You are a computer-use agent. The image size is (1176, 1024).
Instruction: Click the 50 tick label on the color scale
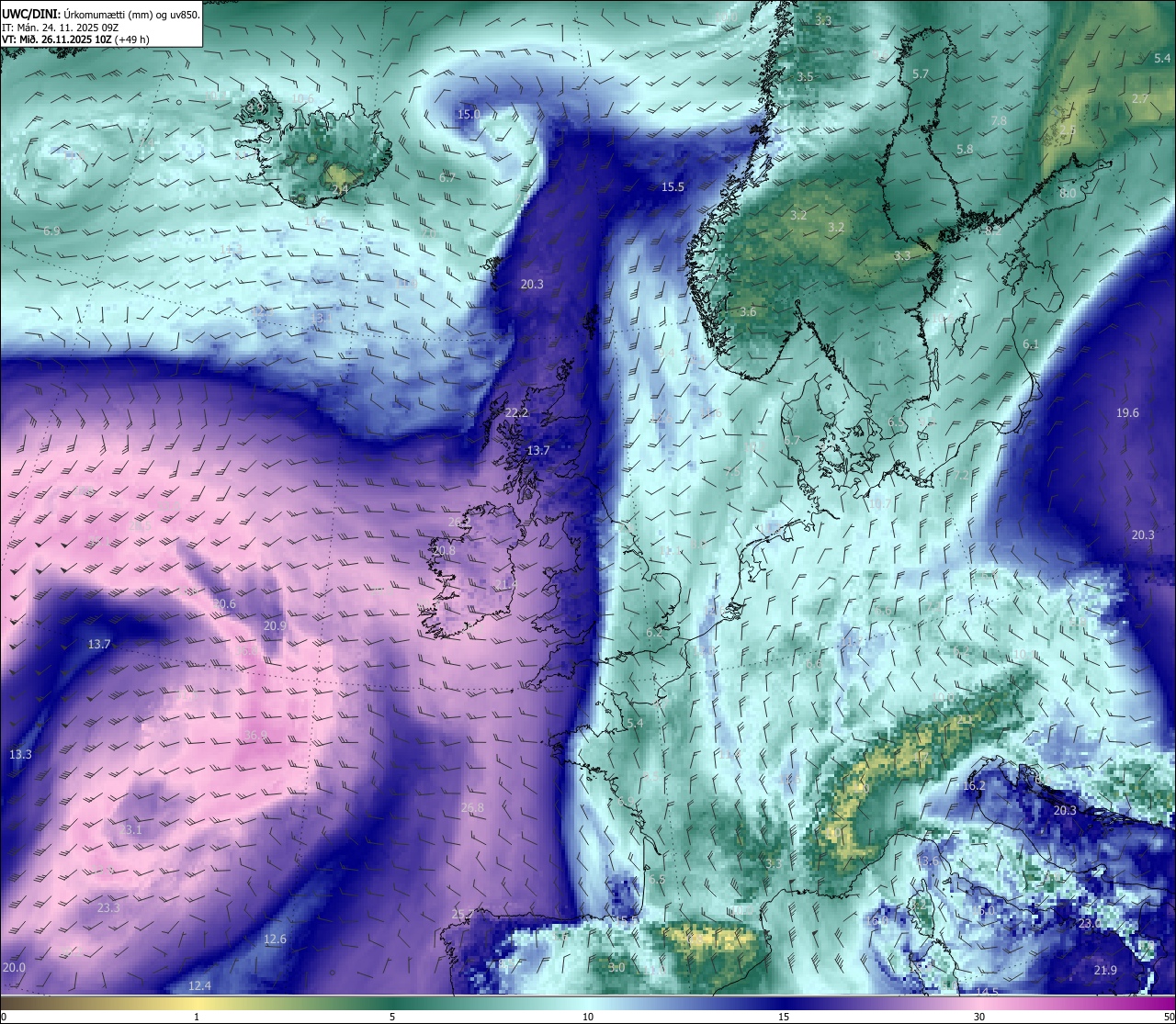click(1169, 1017)
